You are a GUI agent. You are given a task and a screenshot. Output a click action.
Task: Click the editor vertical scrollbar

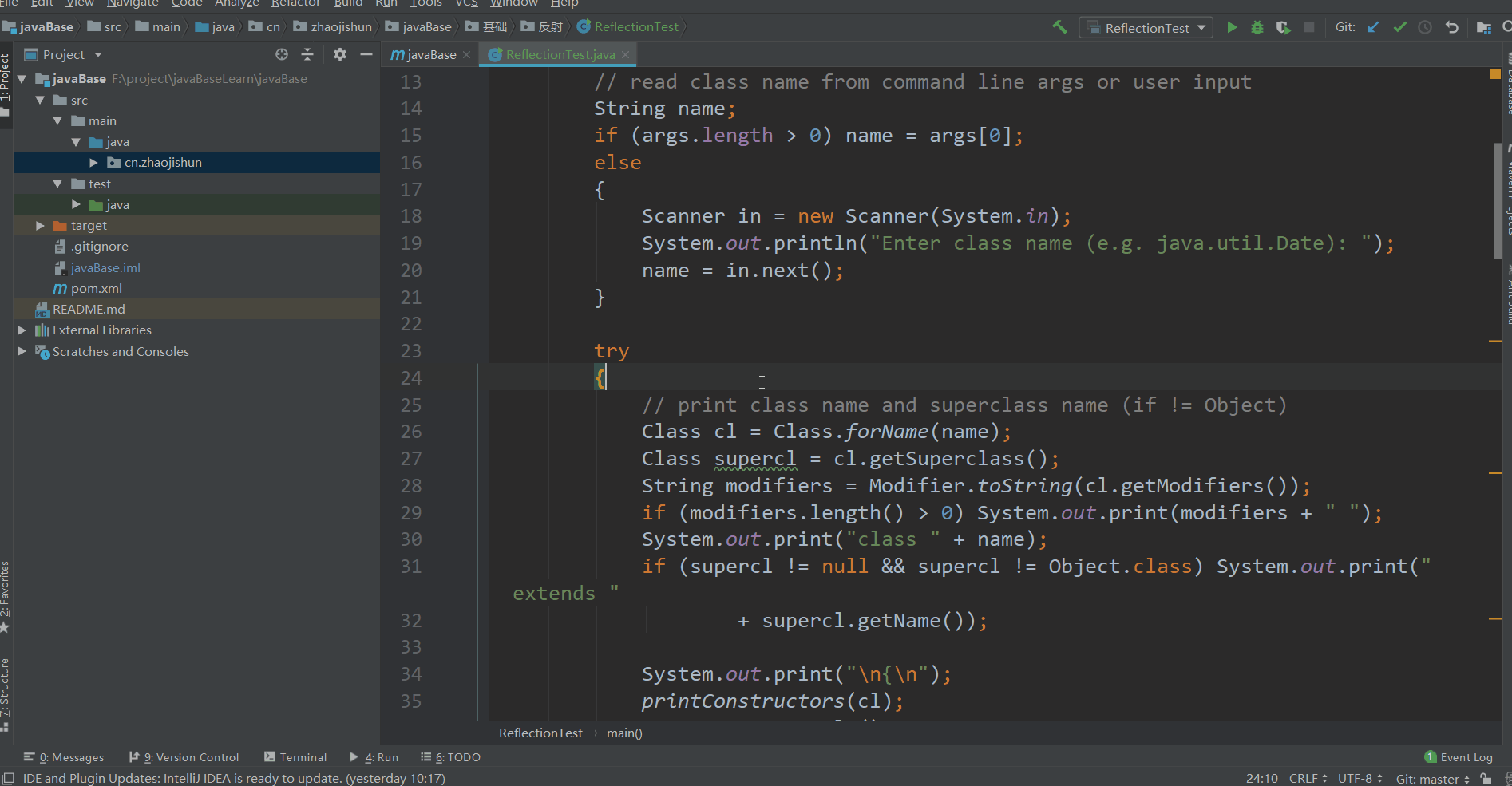point(1498,199)
